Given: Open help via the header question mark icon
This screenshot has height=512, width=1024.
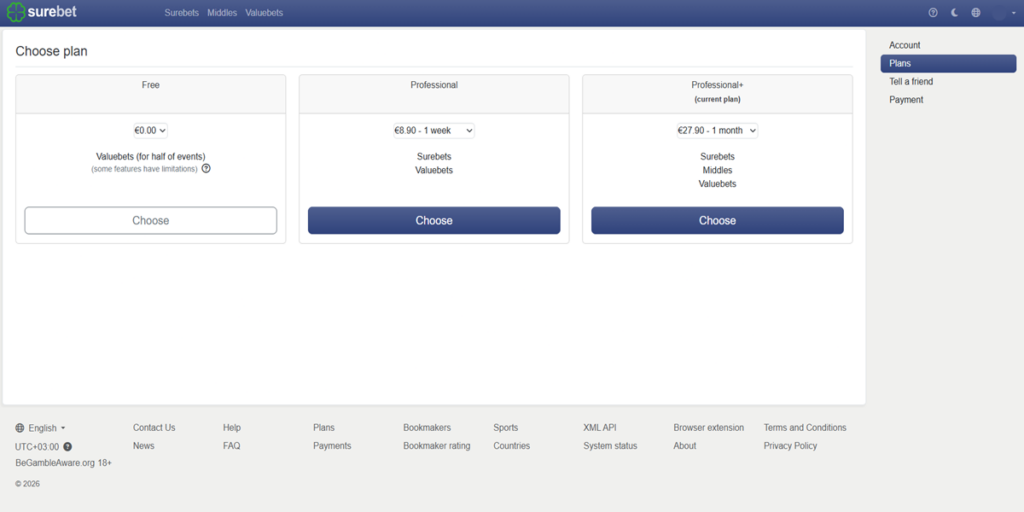Looking at the screenshot, I should click(x=933, y=13).
